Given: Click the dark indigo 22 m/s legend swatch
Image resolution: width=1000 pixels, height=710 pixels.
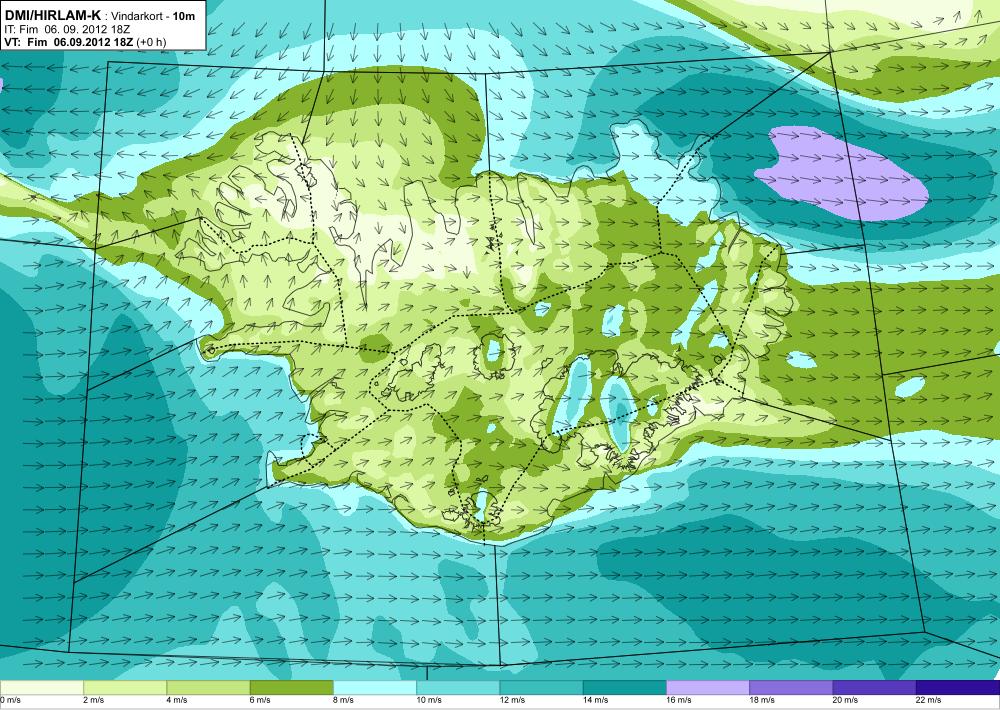Looking at the screenshot, I should [958, 687].
